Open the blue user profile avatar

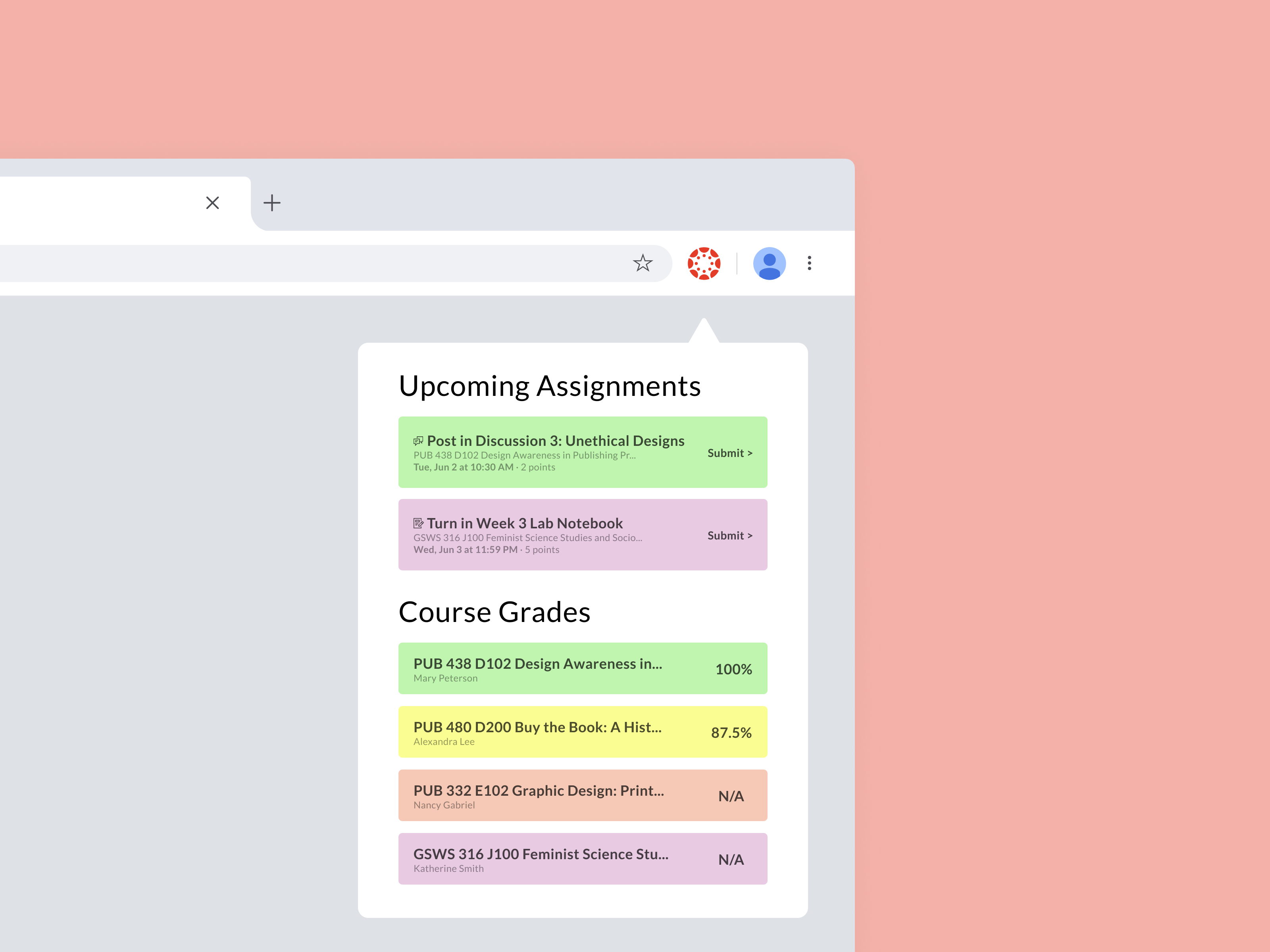point(769,263)
